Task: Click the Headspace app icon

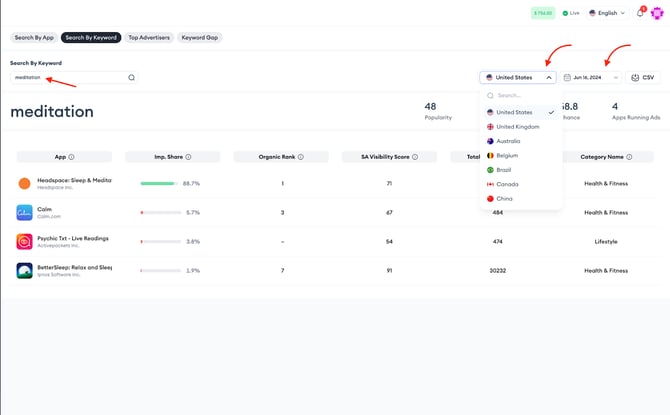Action: click(25, 183)
